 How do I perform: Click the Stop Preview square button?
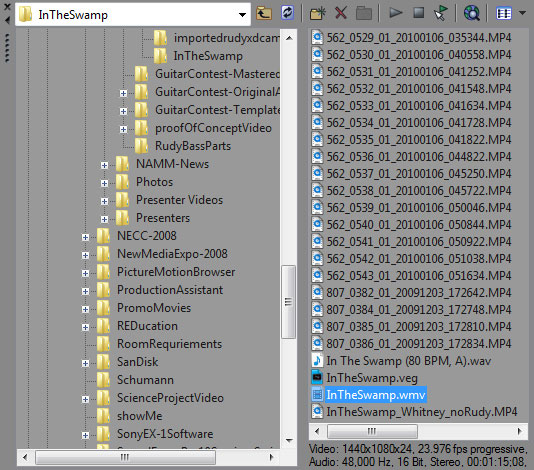[419, 13]
